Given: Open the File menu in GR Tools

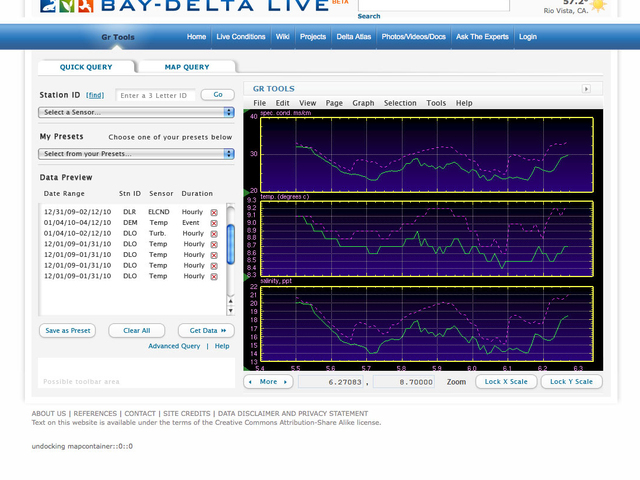Looking at the screenshot, I should pyautogui.click(x=260, y=103).
